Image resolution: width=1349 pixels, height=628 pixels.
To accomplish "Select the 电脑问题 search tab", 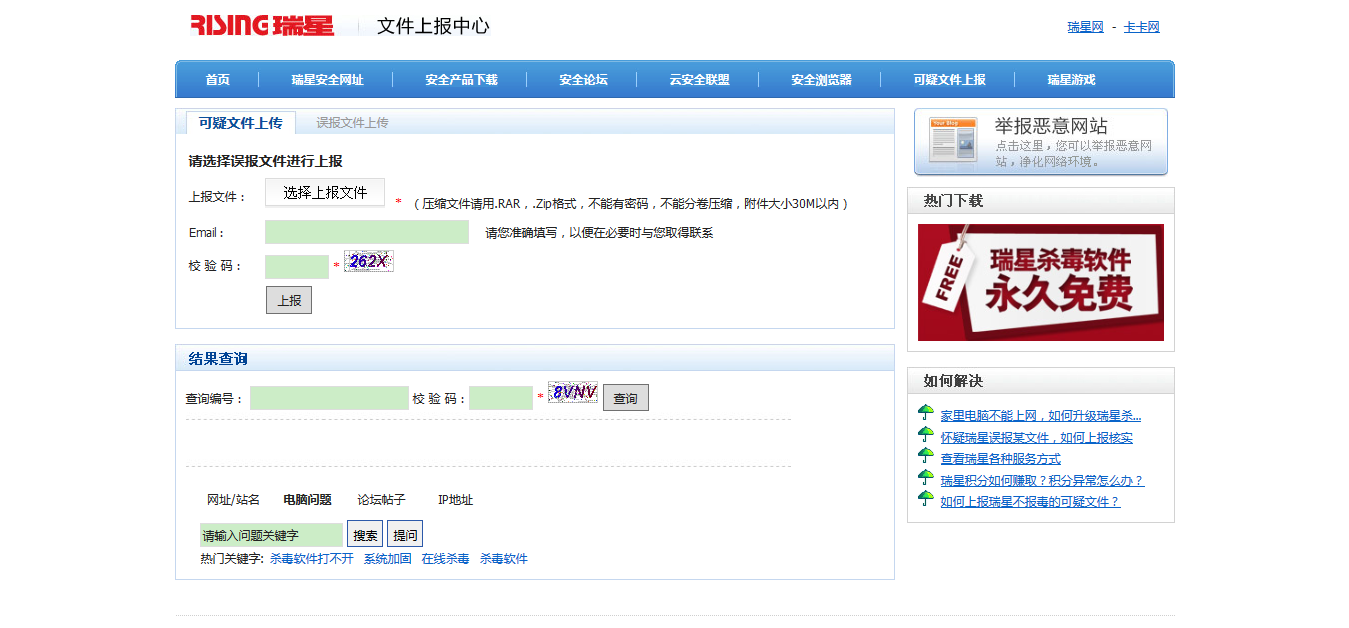I will pyautogui.click(x=307, y=500).
